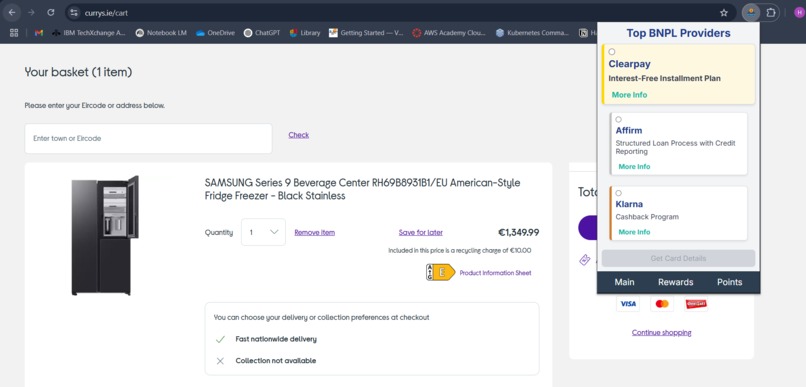Reload the currys.ie cart page
Screen dimensions: 806x387
point(50,12)
